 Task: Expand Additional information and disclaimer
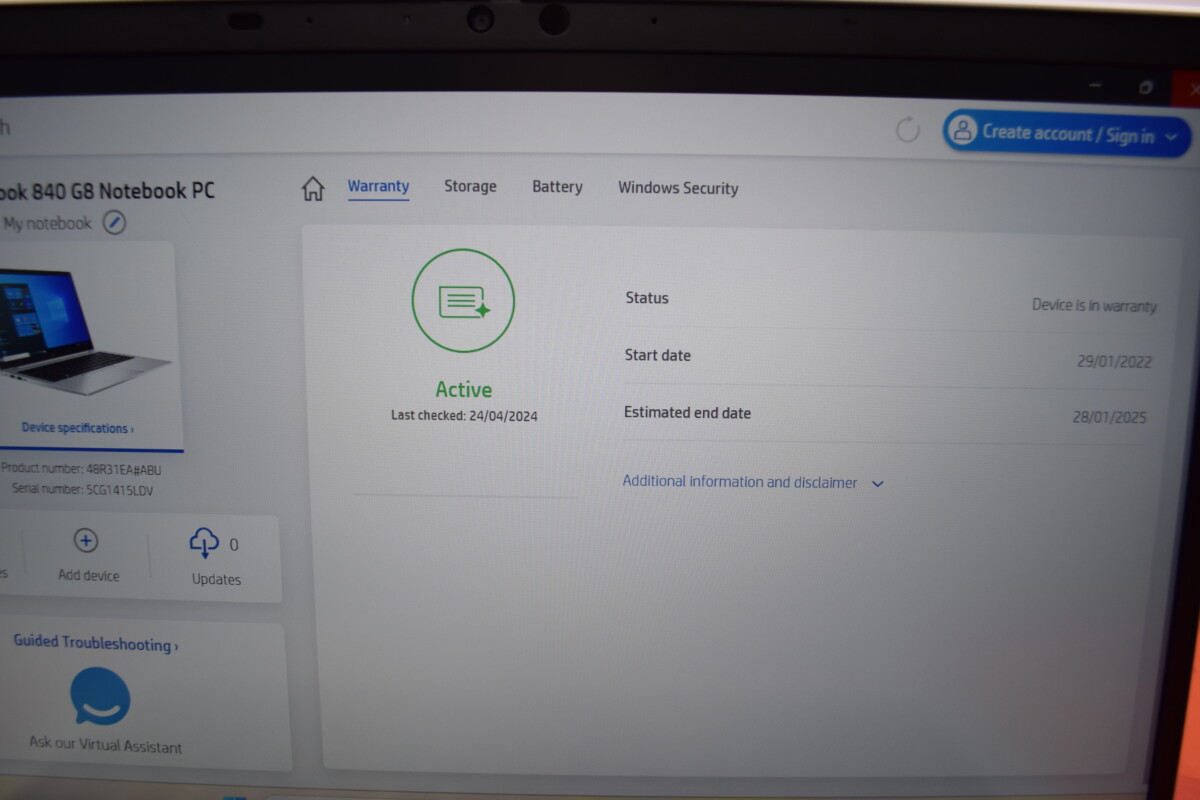click(753, 482)
